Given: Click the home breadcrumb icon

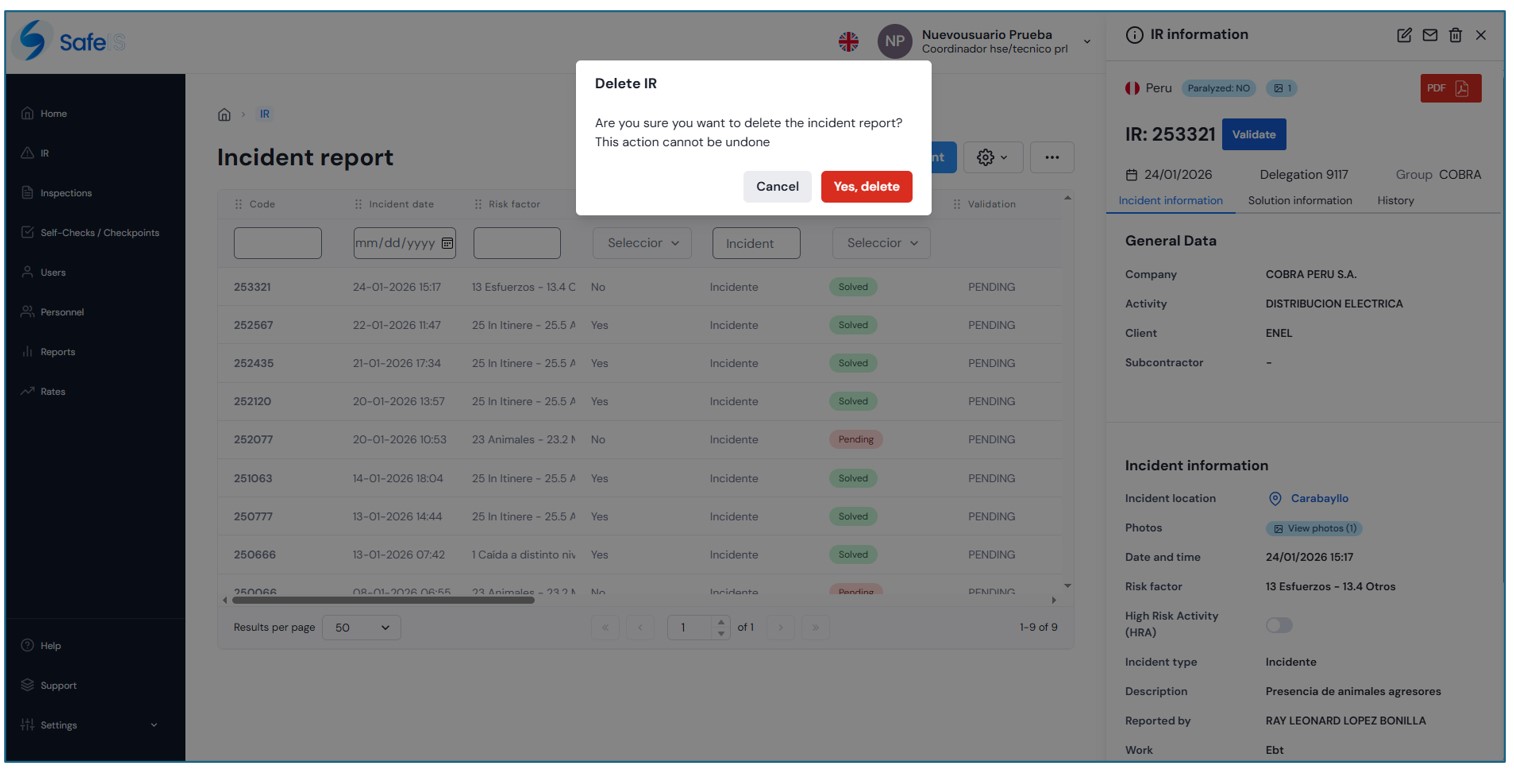Looking at the screenshot, I should coord(224,114).
